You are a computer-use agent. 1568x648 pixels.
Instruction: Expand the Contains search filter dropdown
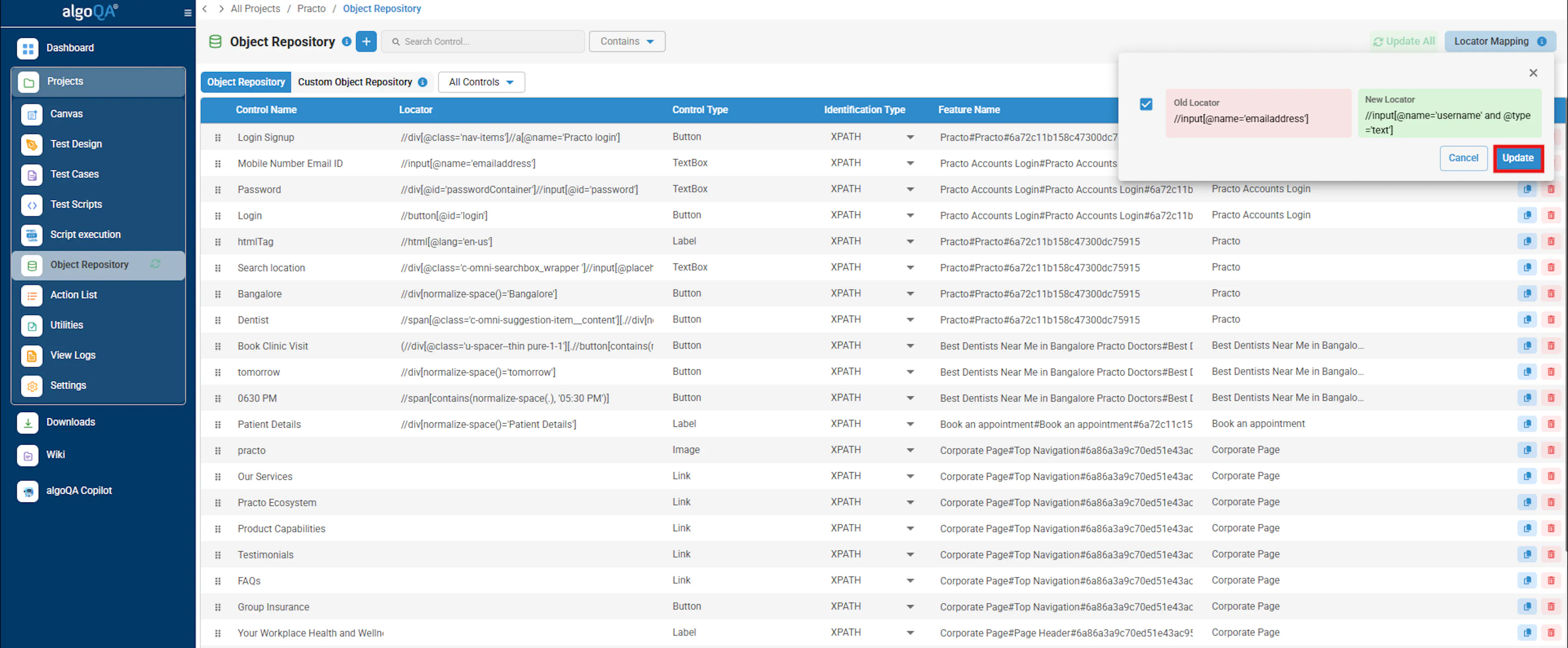(x=626, y=41)
